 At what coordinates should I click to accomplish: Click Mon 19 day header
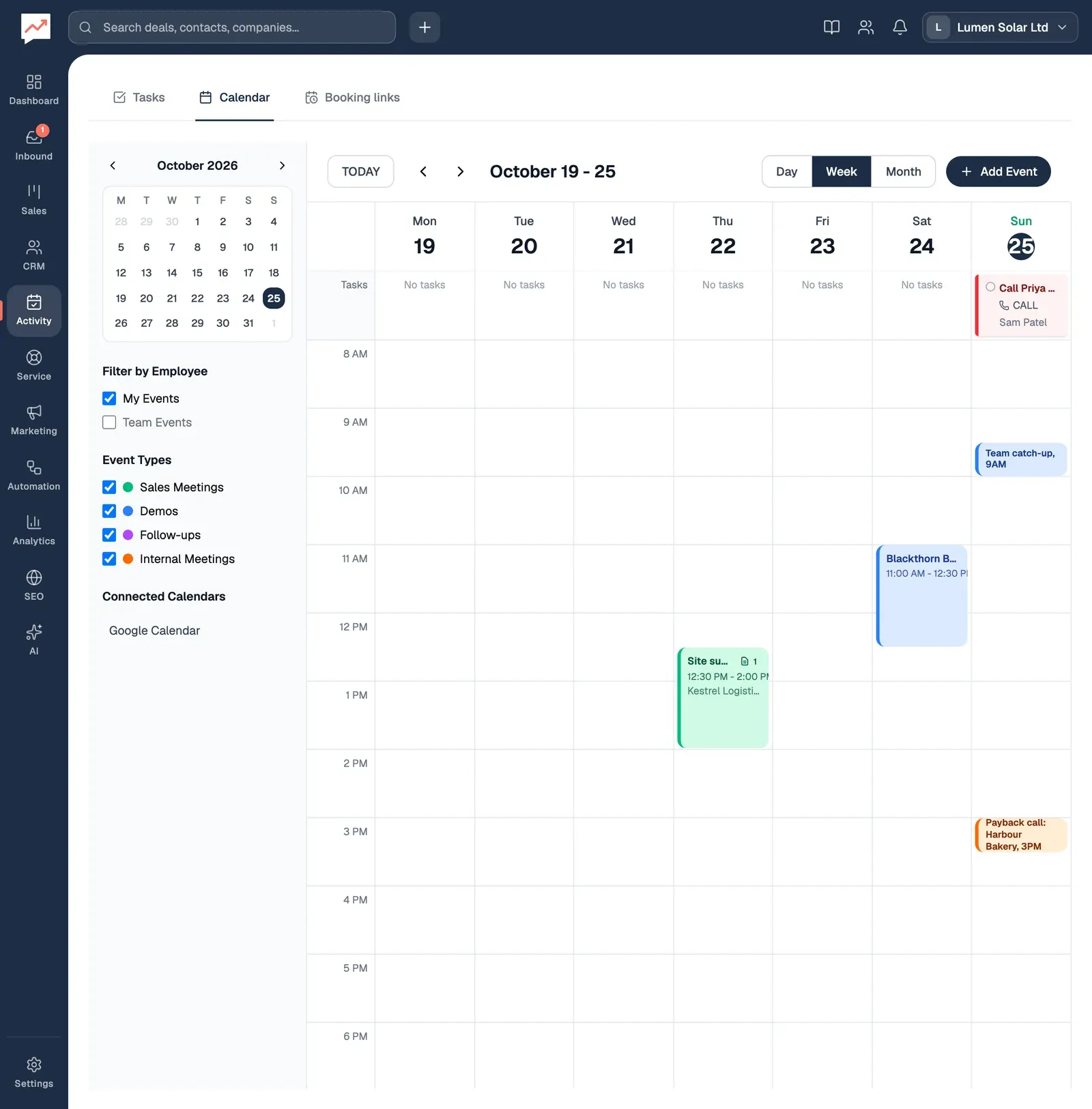click(425, 237)
